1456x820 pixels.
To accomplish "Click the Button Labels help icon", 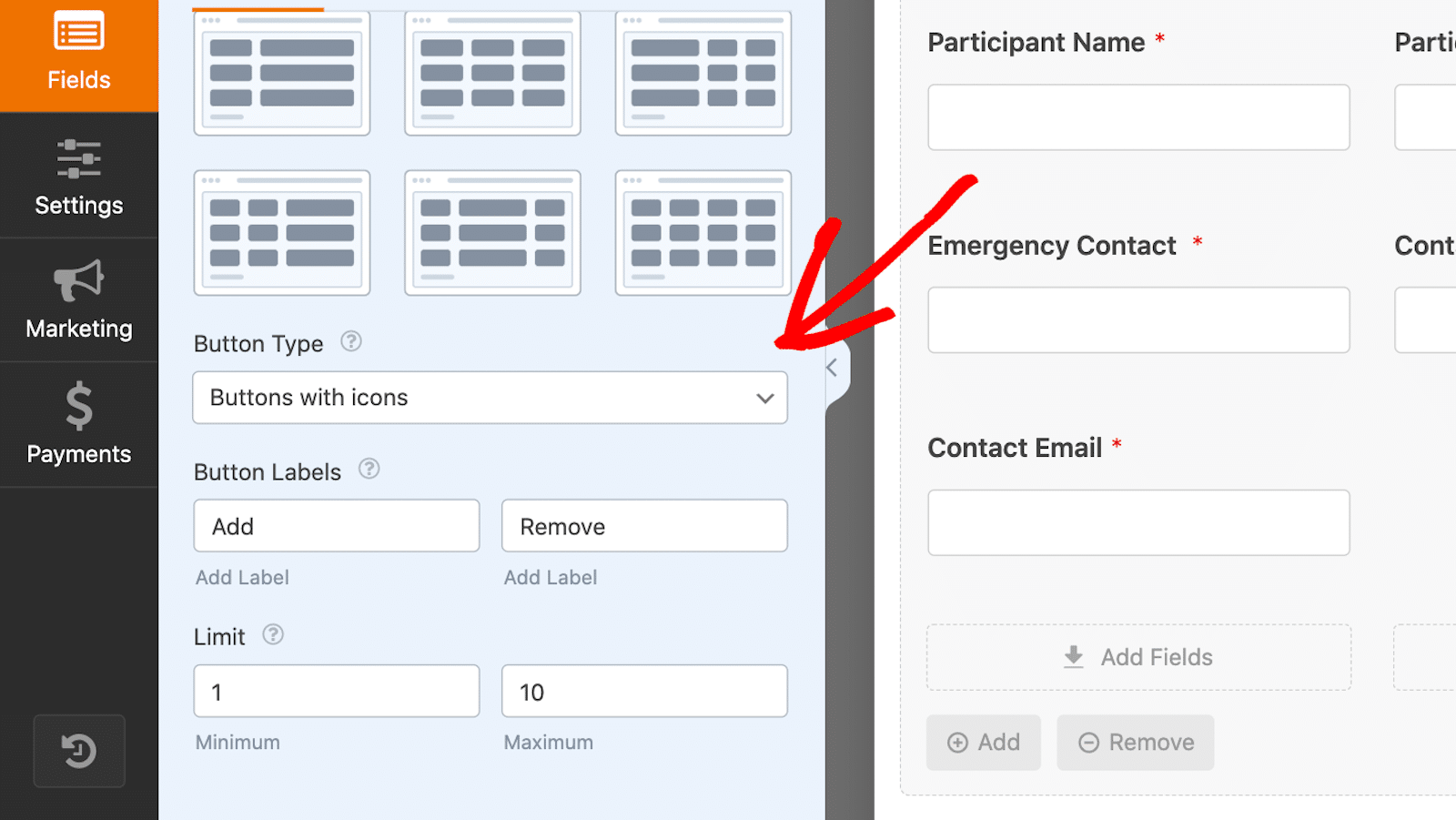I will 369,469.
